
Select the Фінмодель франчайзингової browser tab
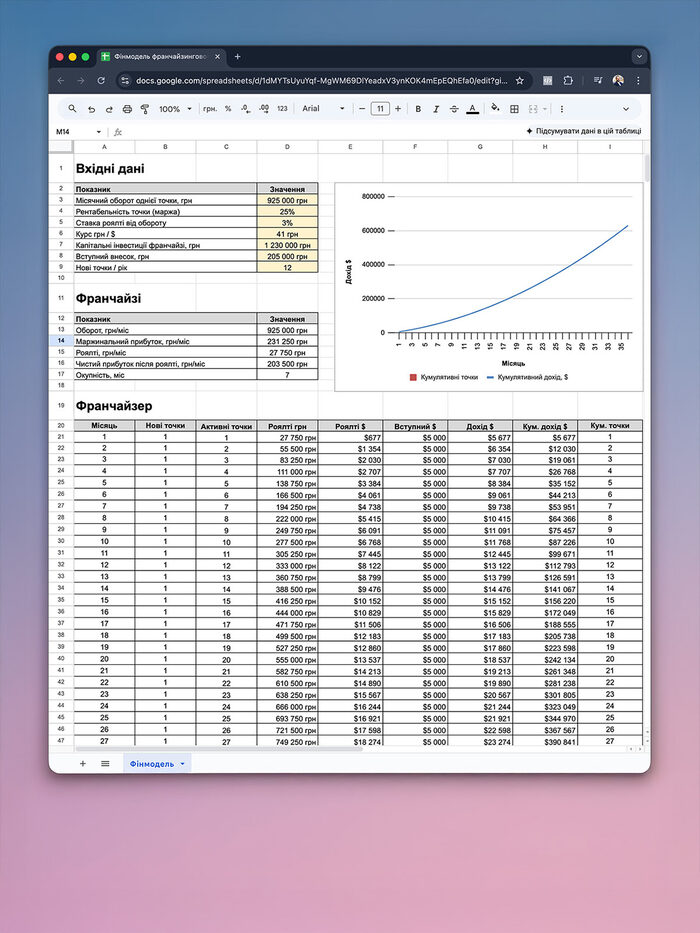click(x=161, y=57)
